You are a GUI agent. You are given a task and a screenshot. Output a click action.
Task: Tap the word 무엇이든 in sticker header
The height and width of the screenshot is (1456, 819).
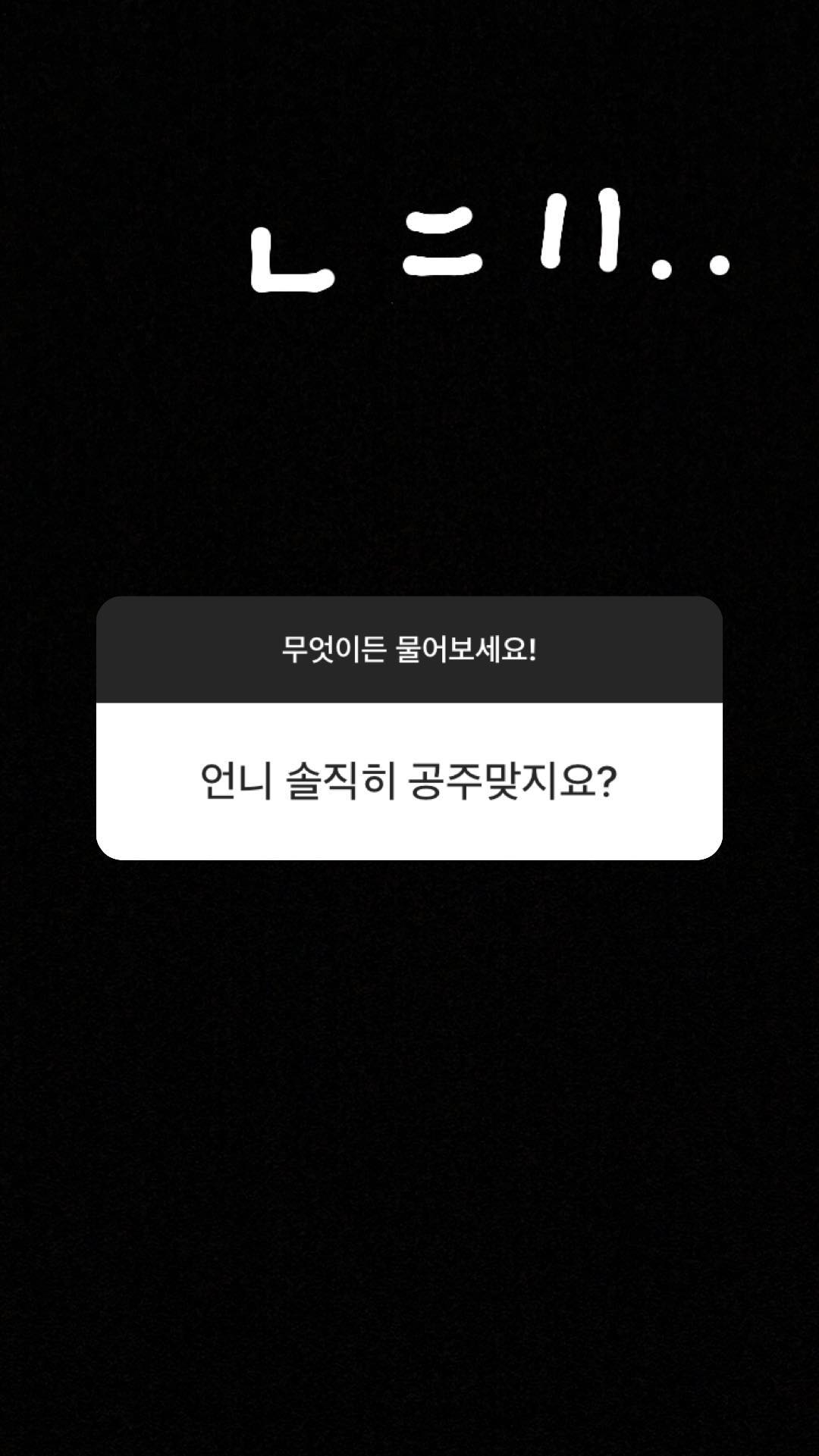pos(334,650)
